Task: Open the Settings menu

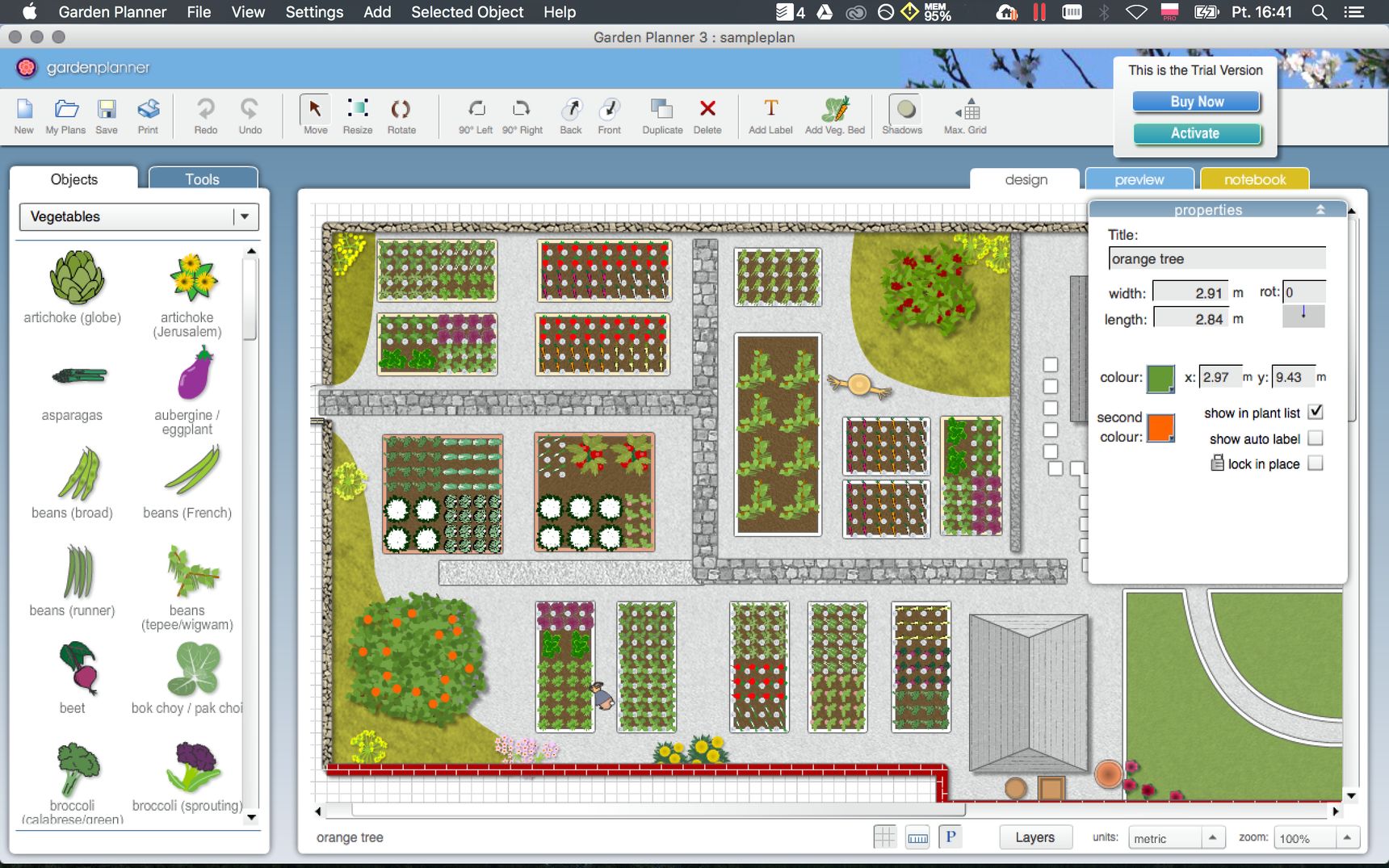Action: (x=314, y=12)
